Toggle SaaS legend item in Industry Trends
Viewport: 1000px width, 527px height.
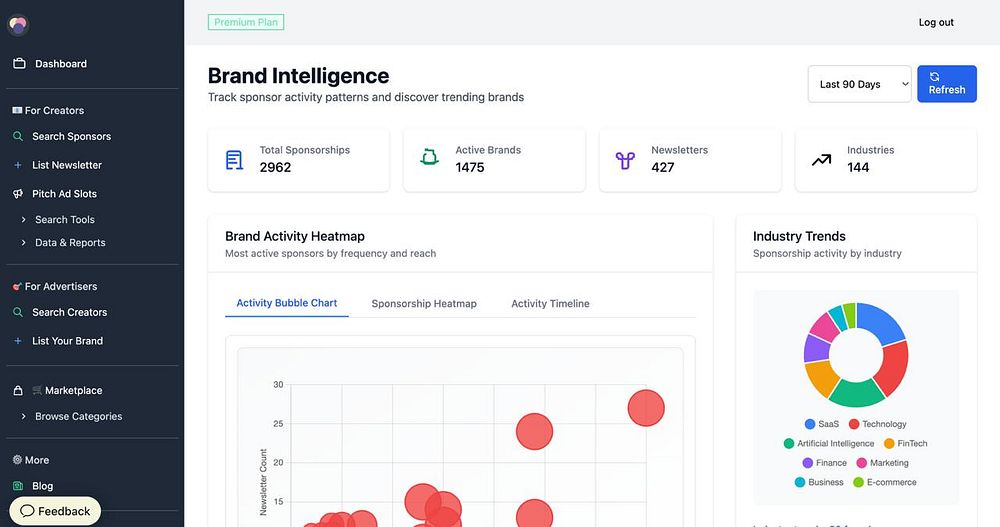coord(821,424)
